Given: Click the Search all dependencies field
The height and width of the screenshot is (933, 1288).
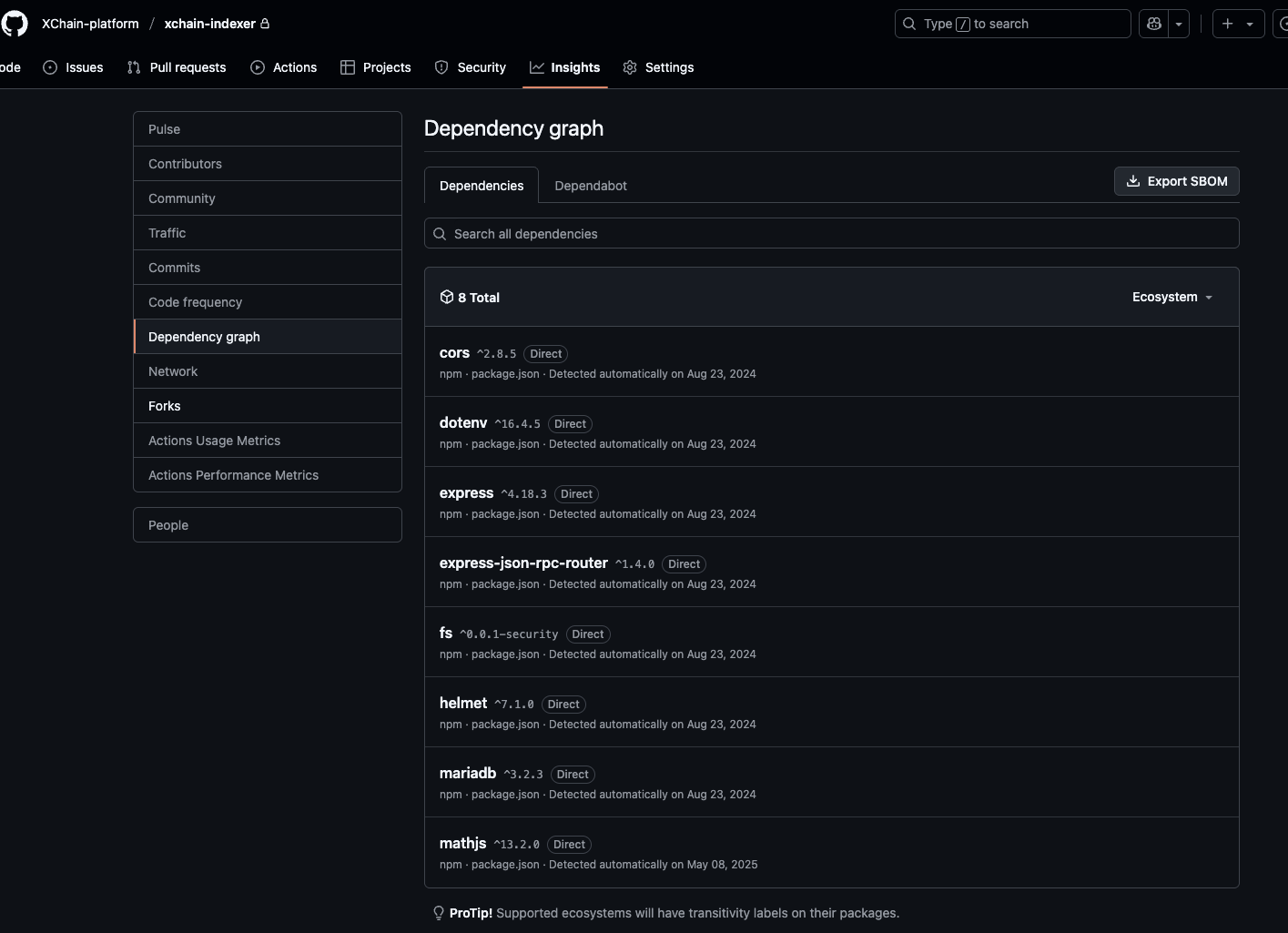Looking at the screenshot, I should point(831,234).
